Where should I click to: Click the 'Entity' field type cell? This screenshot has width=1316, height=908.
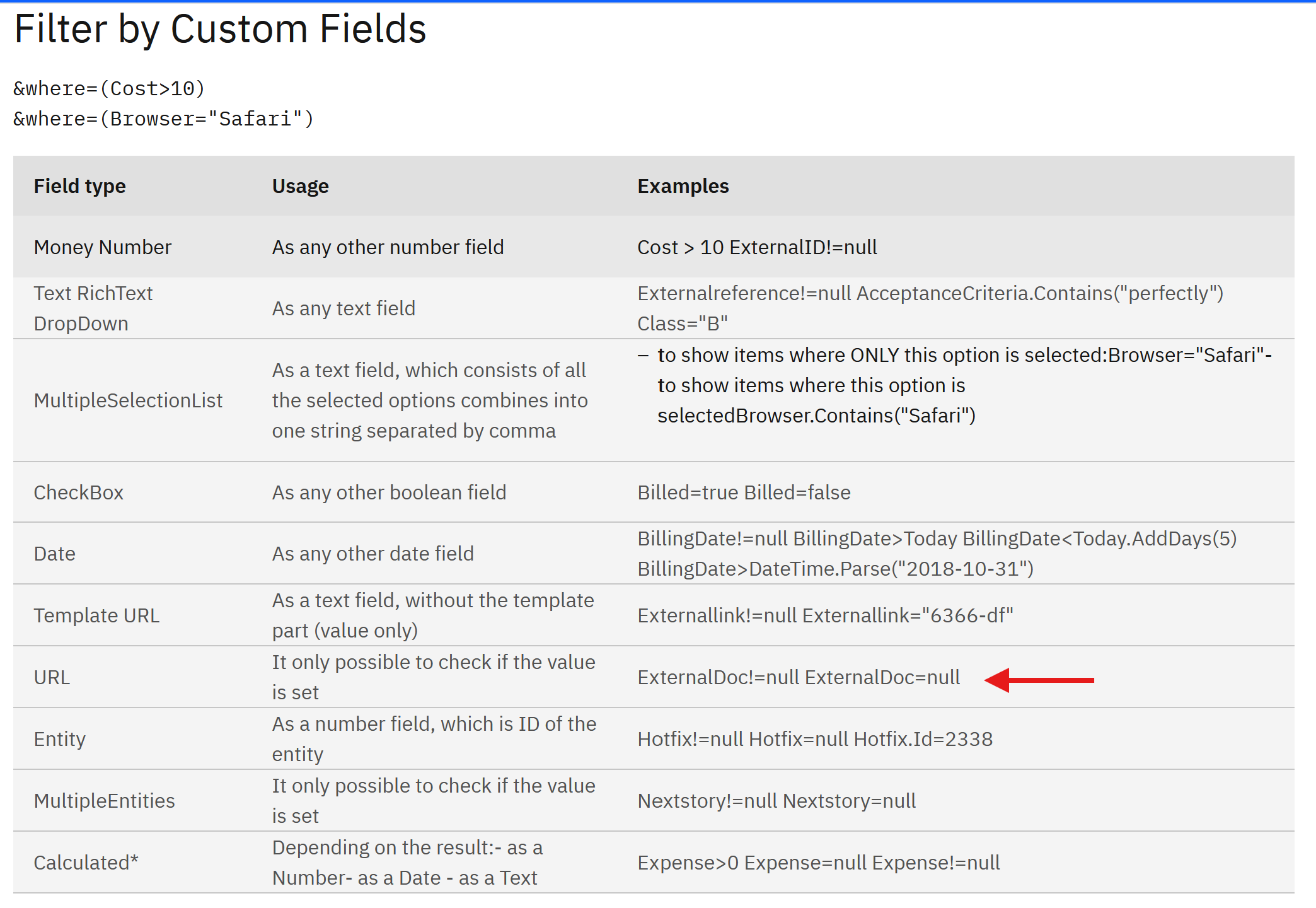click(59, 739)
